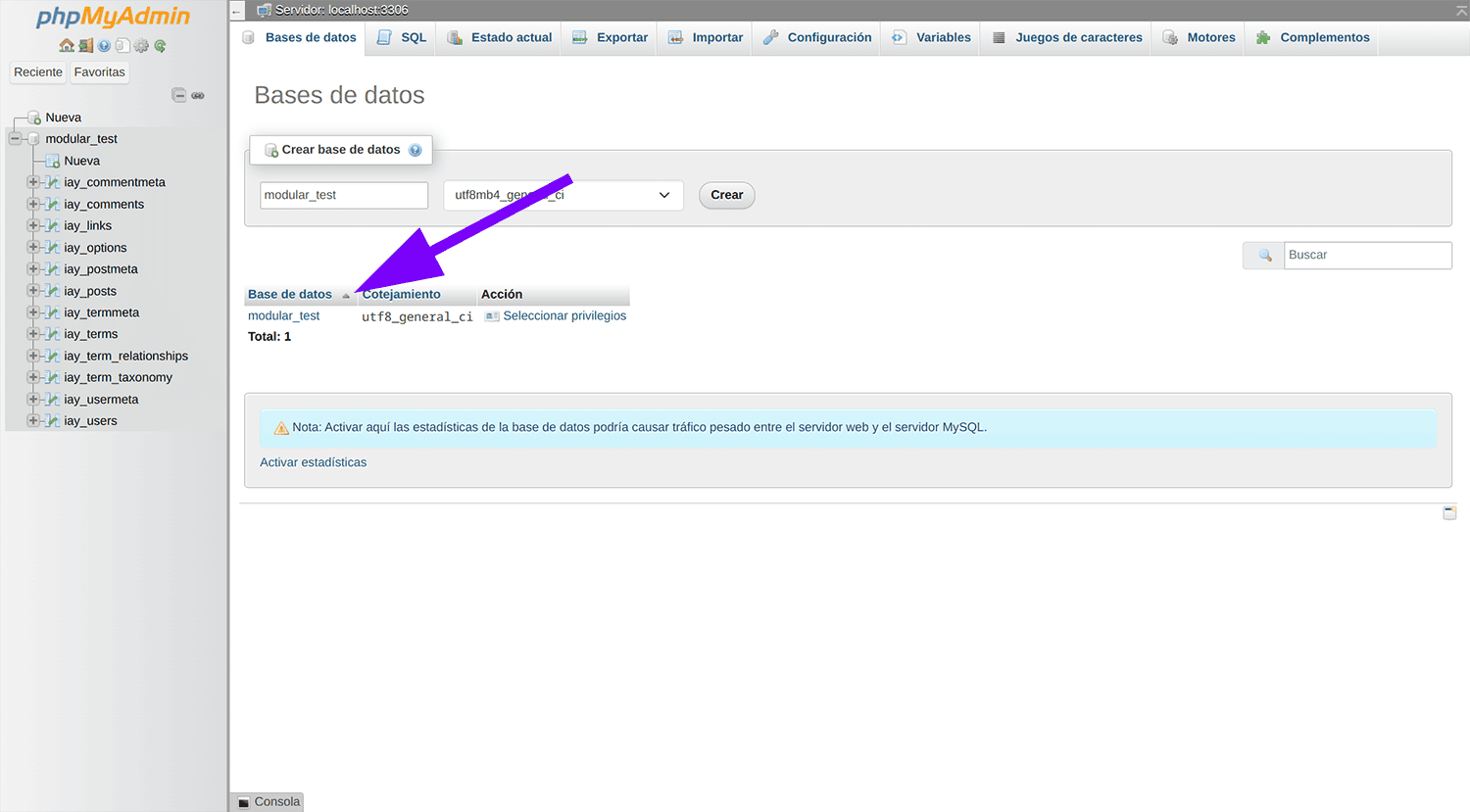
Task: Click privileges icon beside Seleccionar privilegios
Action: click(492, 316)
